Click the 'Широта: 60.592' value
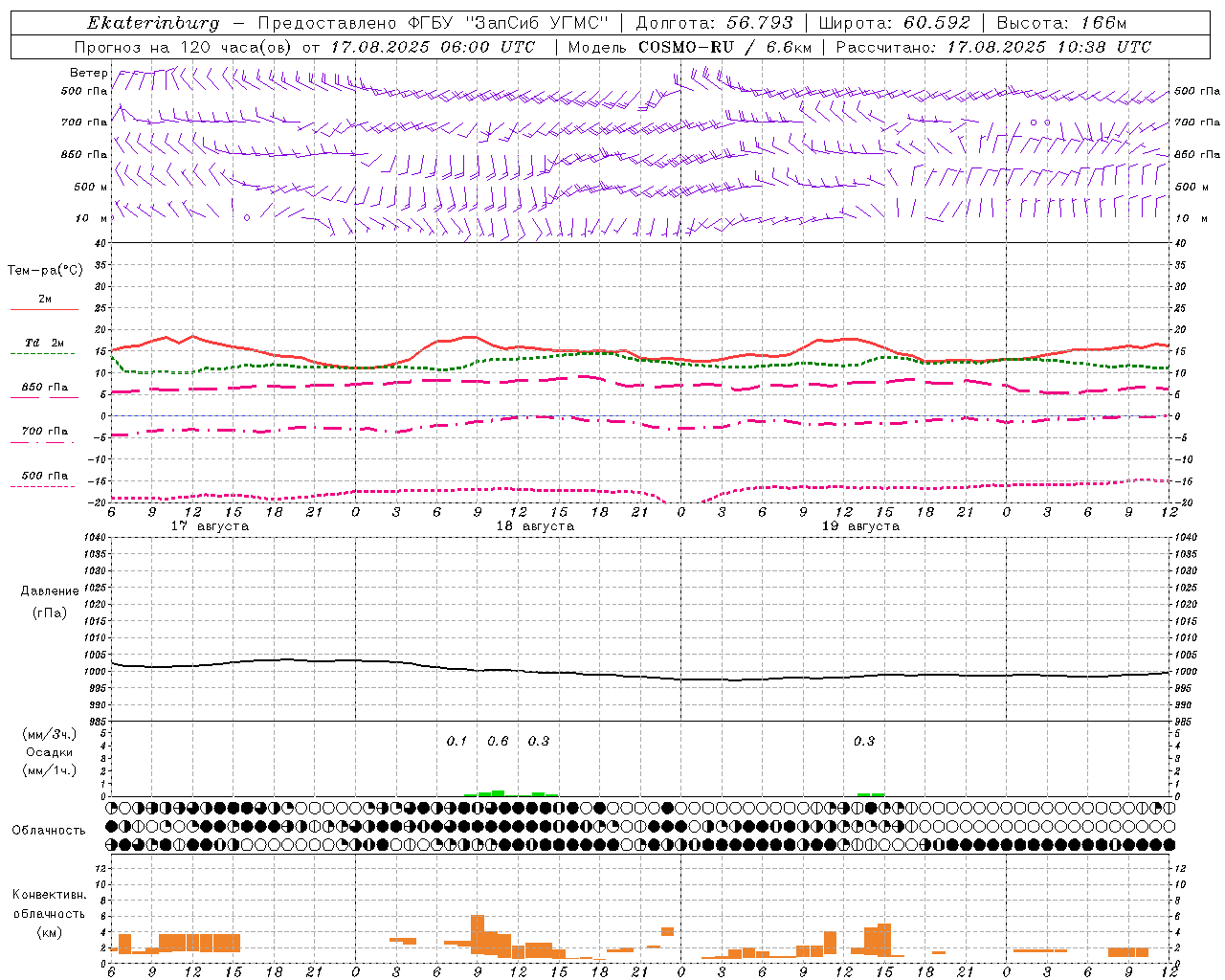 pyautogui.click(x=895, y=23)
